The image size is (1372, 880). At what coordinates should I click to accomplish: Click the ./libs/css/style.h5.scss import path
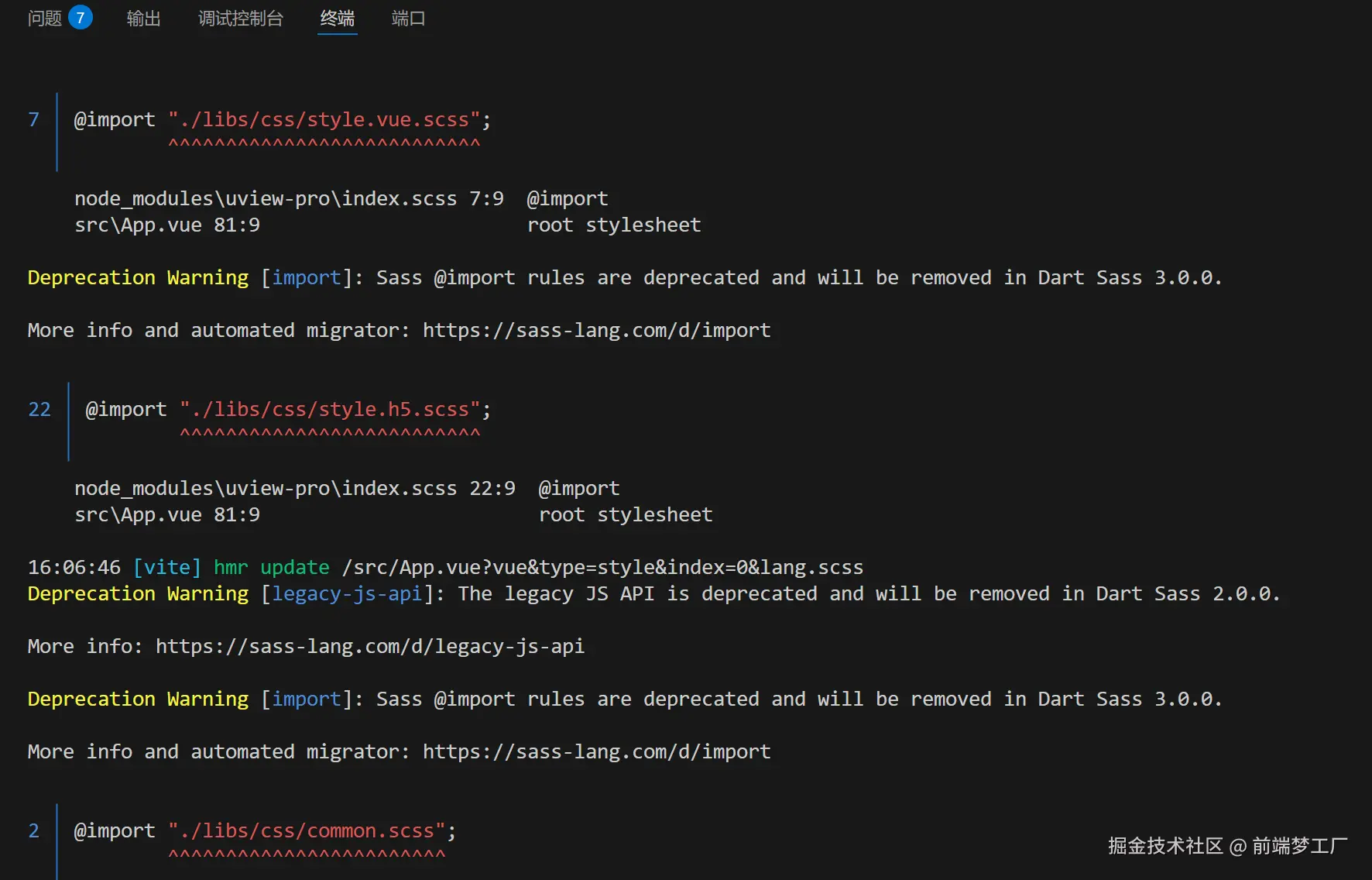pyautogui.click(x=330, y=409)
